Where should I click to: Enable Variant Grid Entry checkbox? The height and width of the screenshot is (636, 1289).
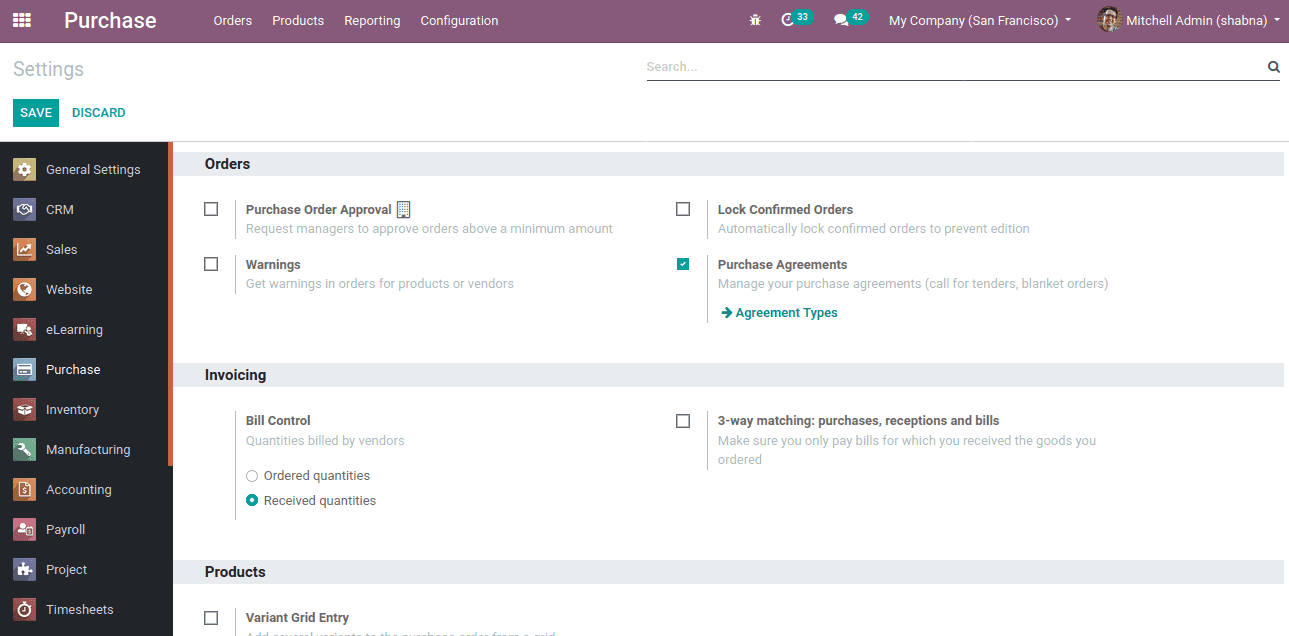click(211, 618)
